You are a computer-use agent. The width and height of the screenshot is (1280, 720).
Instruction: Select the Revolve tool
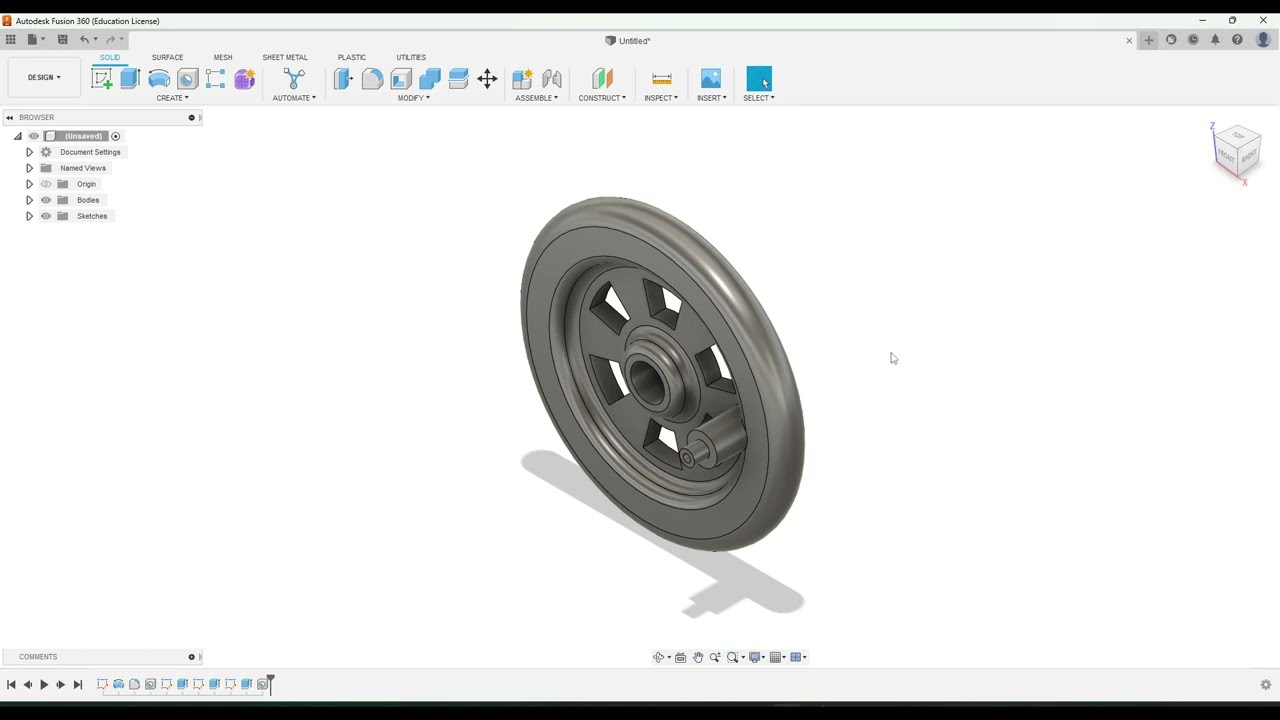click(x=159, y=79)
